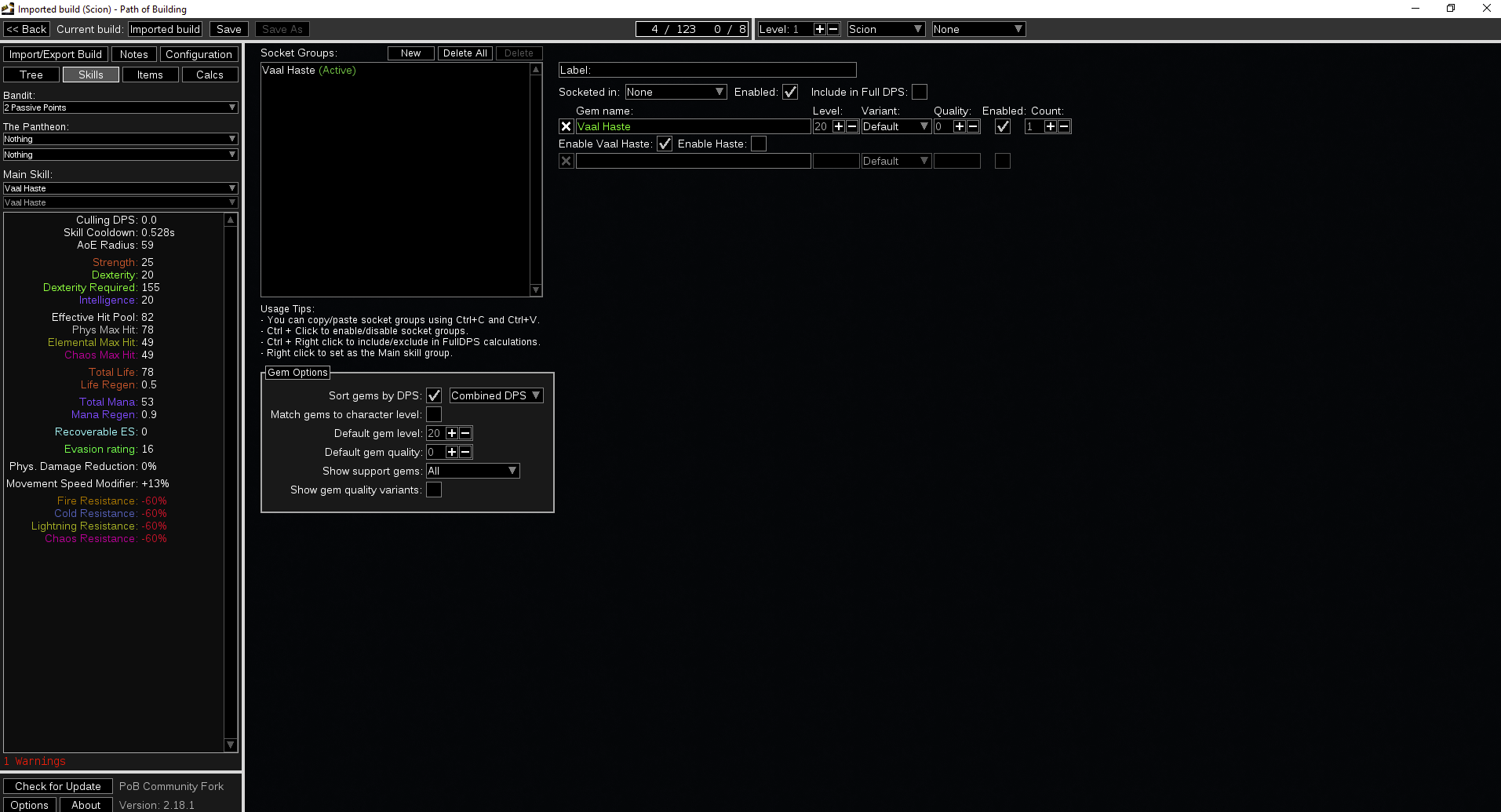
Task: Click stats panel scroll up arrow
Action: click(231, 220)
